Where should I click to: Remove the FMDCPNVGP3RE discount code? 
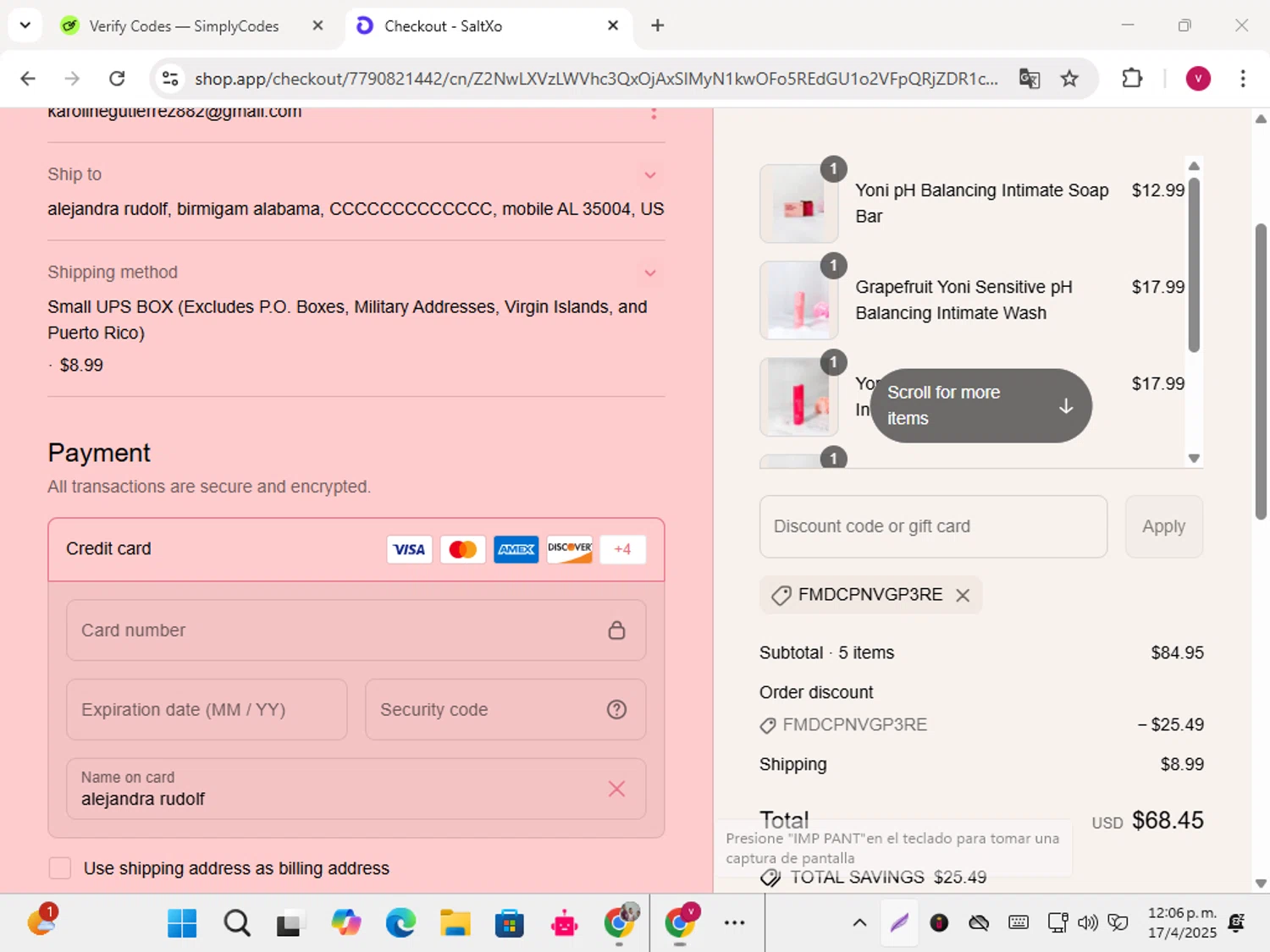pos(963,595)
